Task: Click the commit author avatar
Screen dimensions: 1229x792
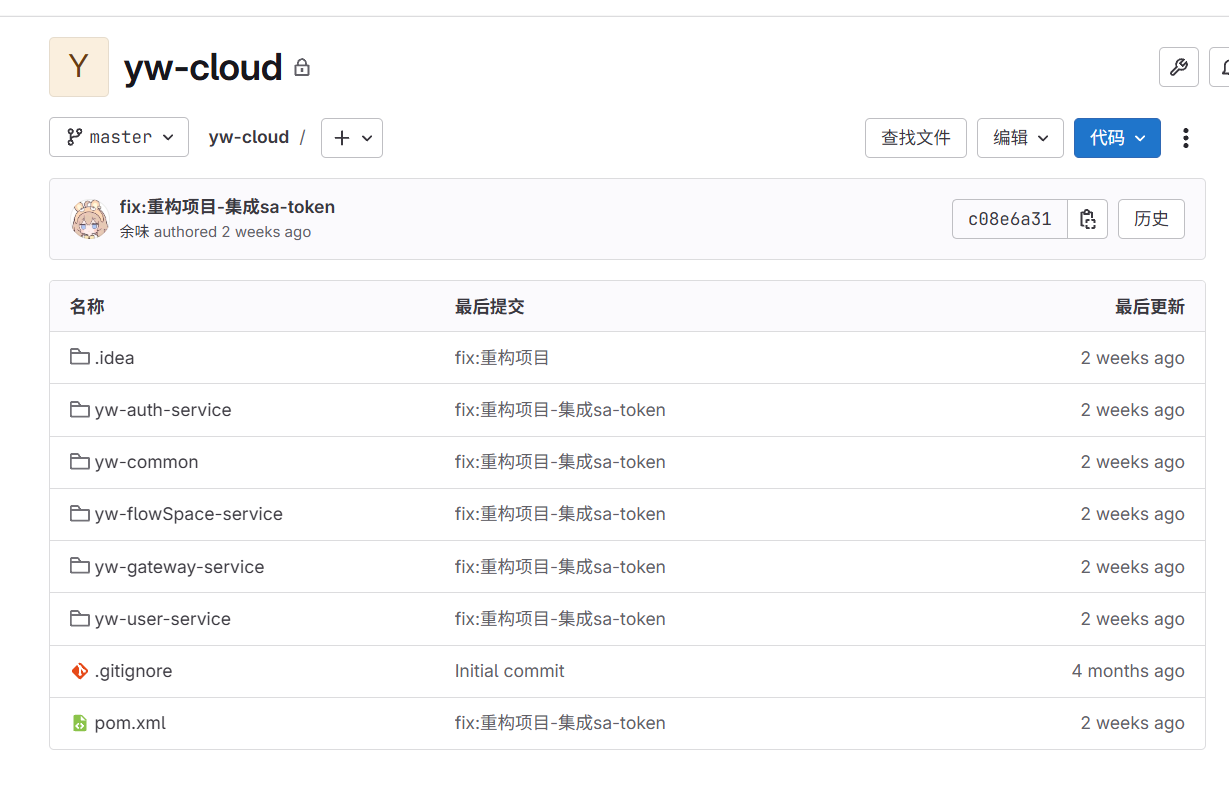Action: 90,219
